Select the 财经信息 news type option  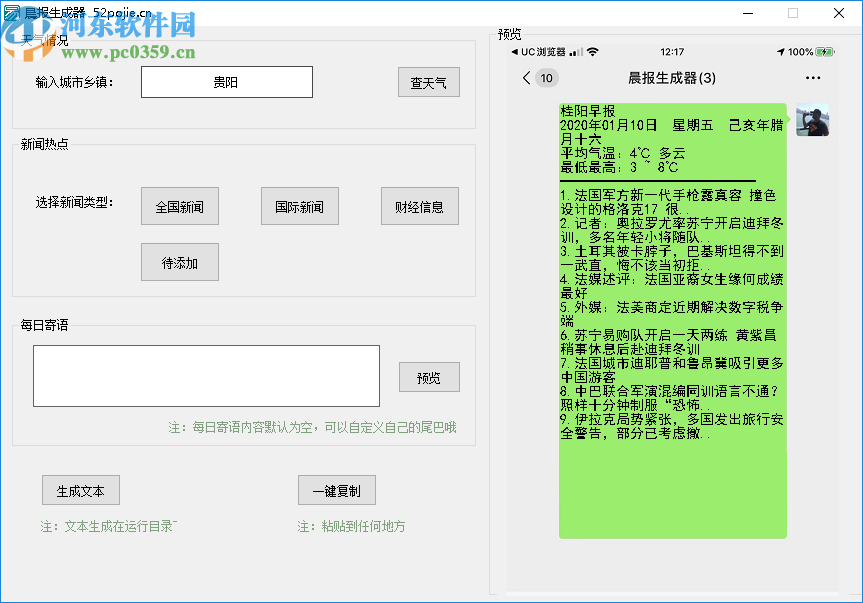tap(418, 206)
